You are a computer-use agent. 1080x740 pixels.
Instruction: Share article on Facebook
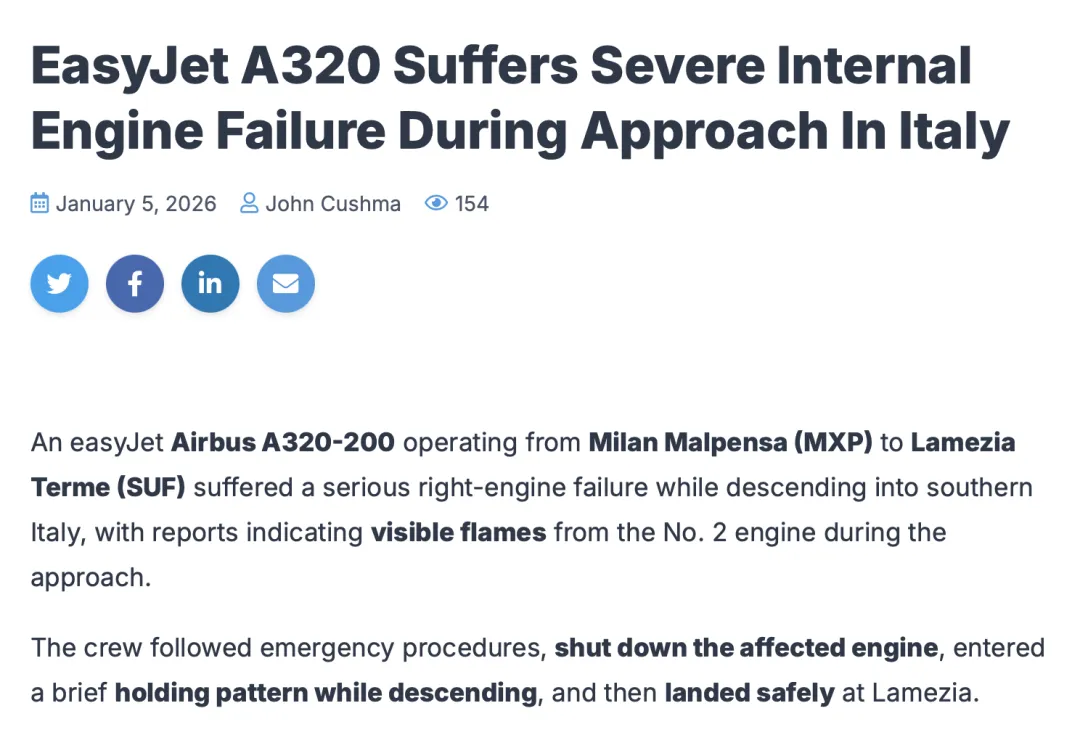tap(135, 284)
